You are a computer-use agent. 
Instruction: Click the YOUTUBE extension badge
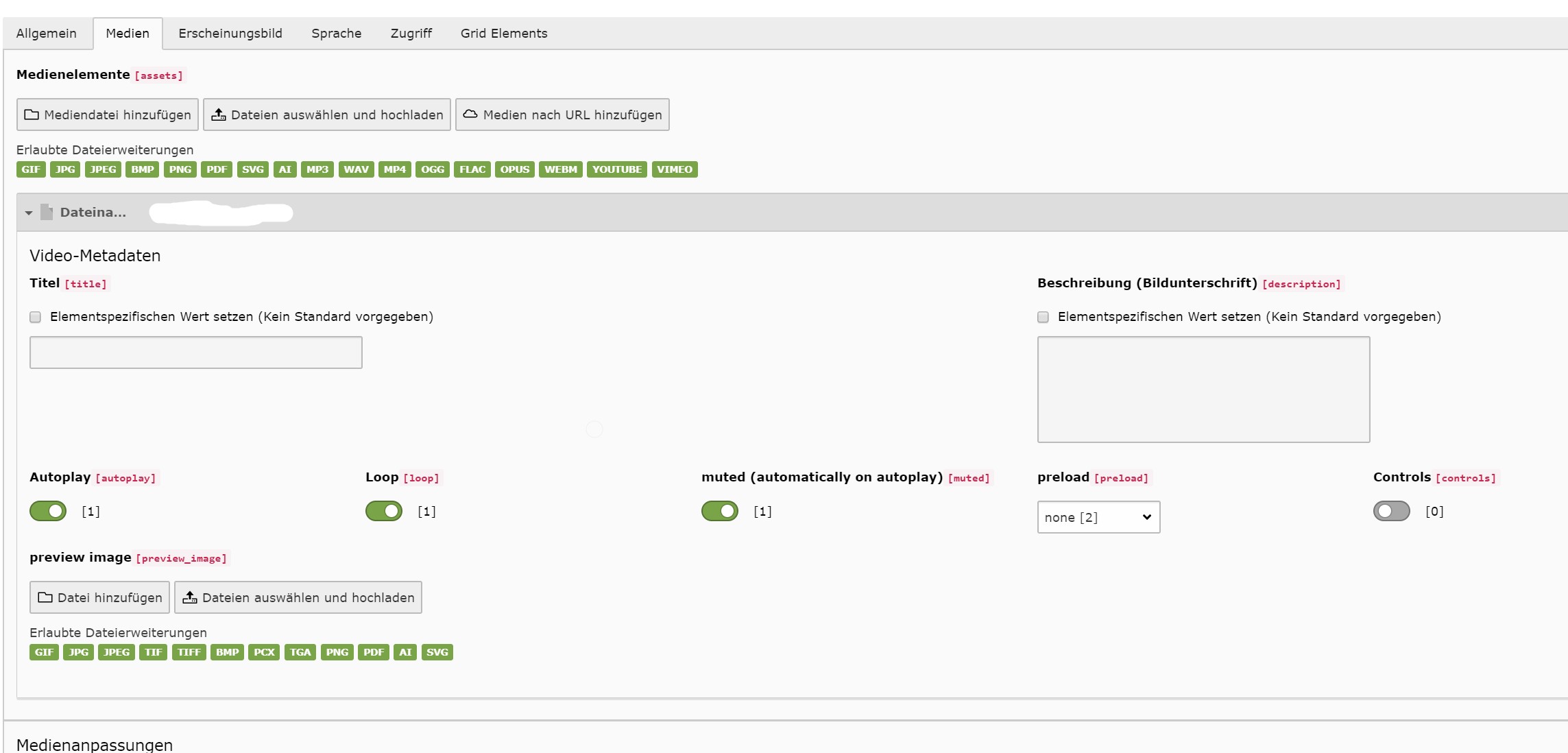pos(617,169)
